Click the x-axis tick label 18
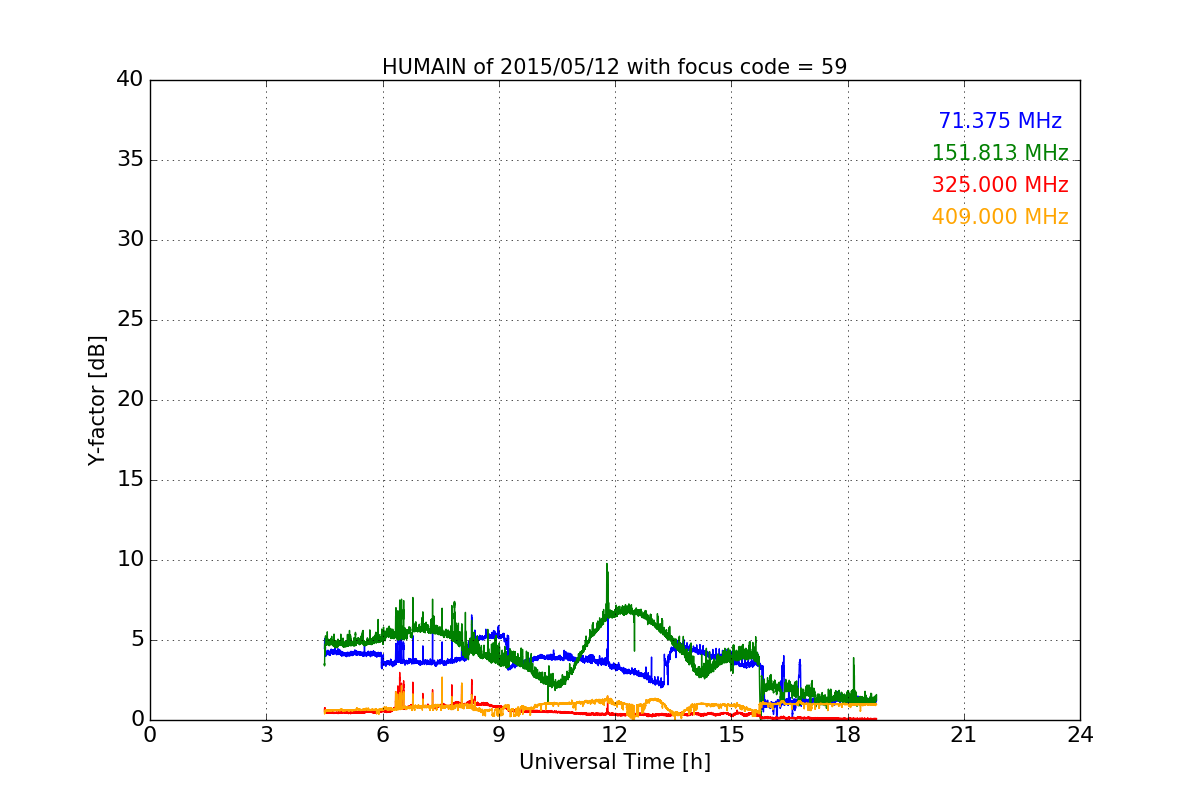The width and height of the screenshot is (1200, 800). tap(848, 734)
